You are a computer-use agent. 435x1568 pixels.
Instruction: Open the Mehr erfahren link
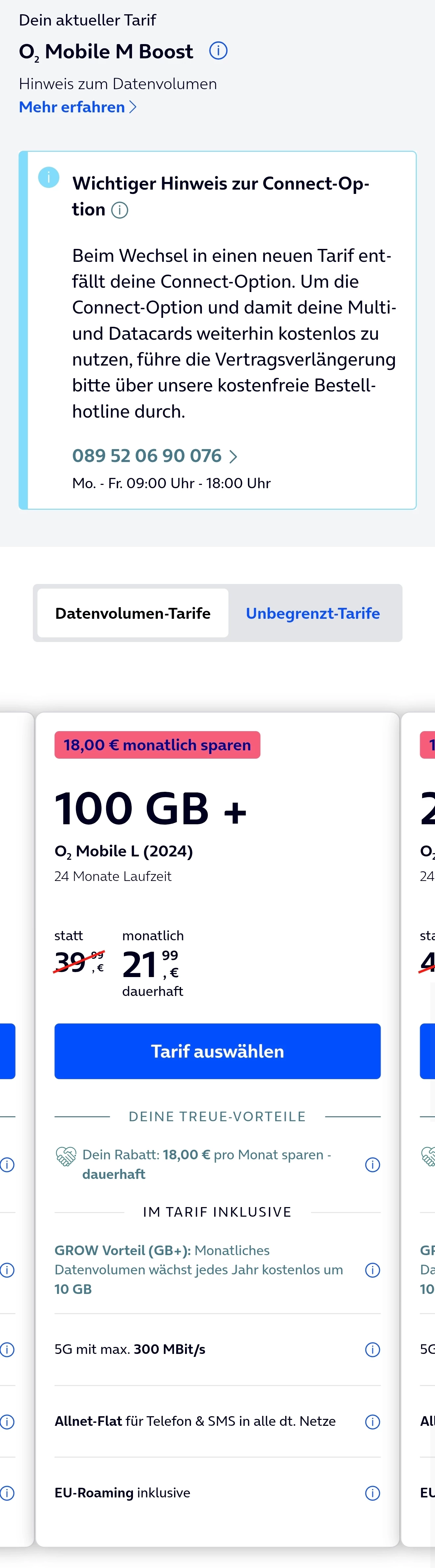tap(72, 107)
